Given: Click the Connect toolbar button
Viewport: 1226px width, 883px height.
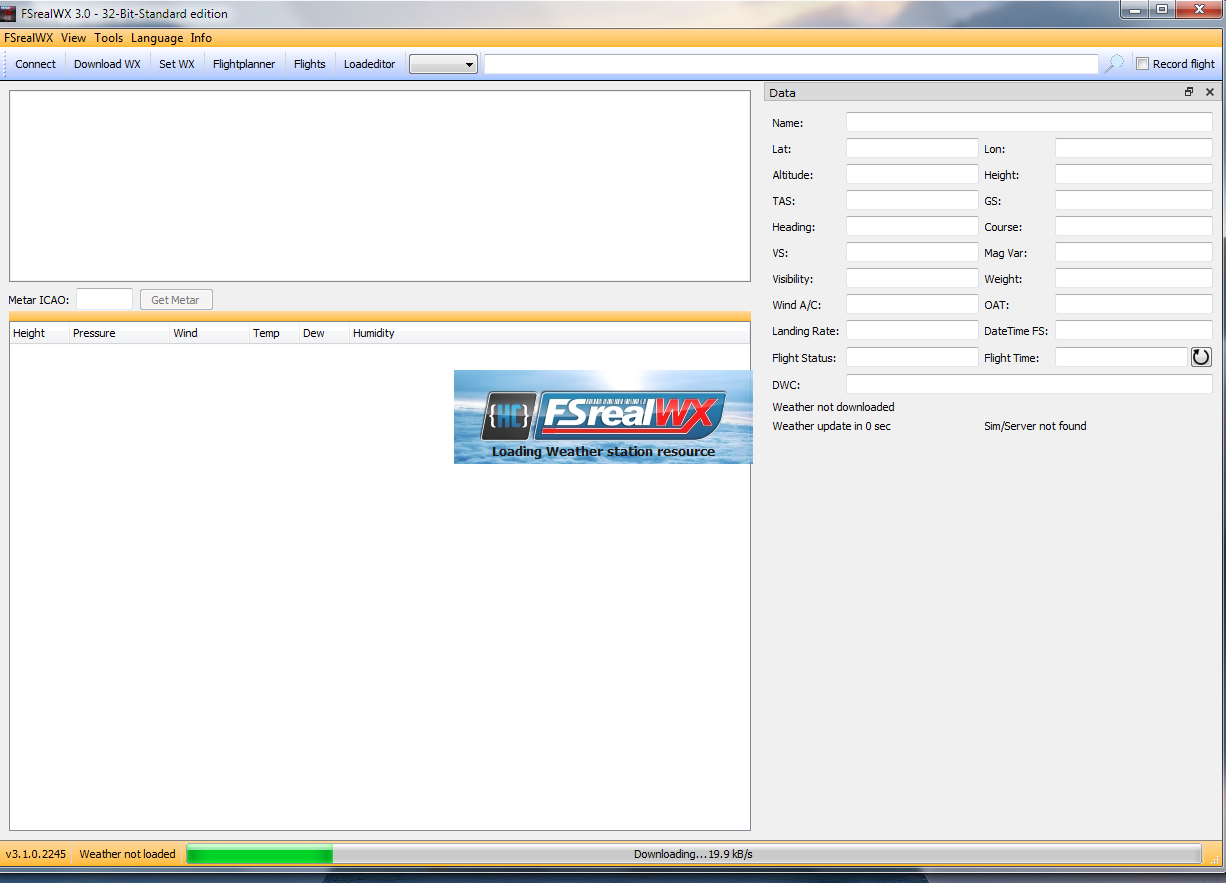Looking at the screenshot, I should pyautogui.click(x=36, y=64).
